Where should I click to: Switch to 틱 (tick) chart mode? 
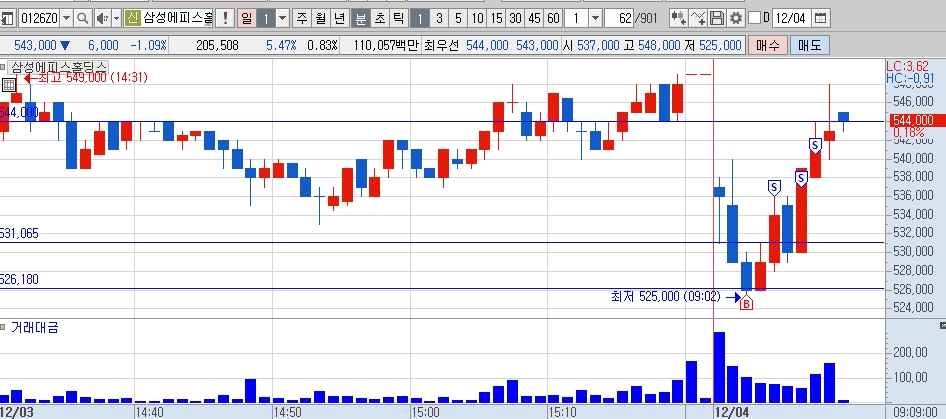398,18
